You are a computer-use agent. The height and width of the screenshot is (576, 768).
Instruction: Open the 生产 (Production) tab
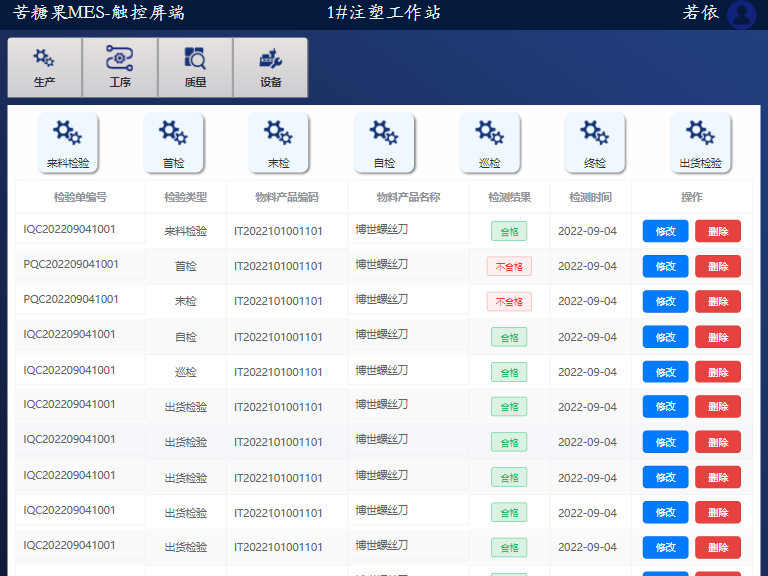tap(44, 68)
